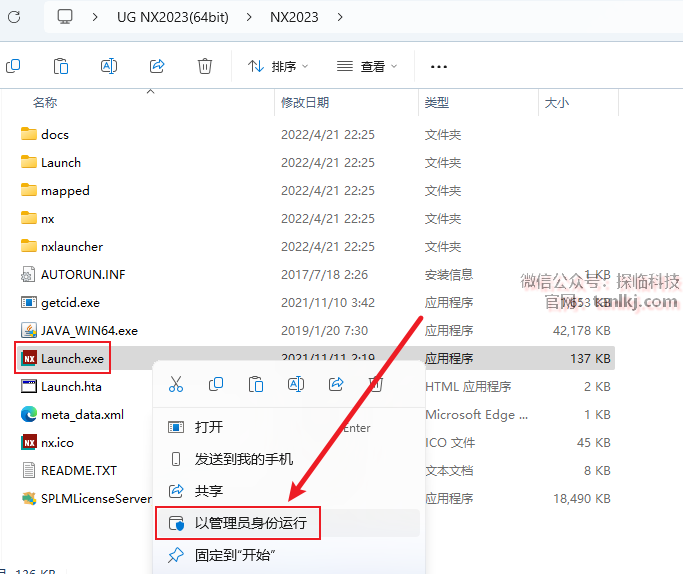Click the 18,490 KB size value

coord(582,498)
